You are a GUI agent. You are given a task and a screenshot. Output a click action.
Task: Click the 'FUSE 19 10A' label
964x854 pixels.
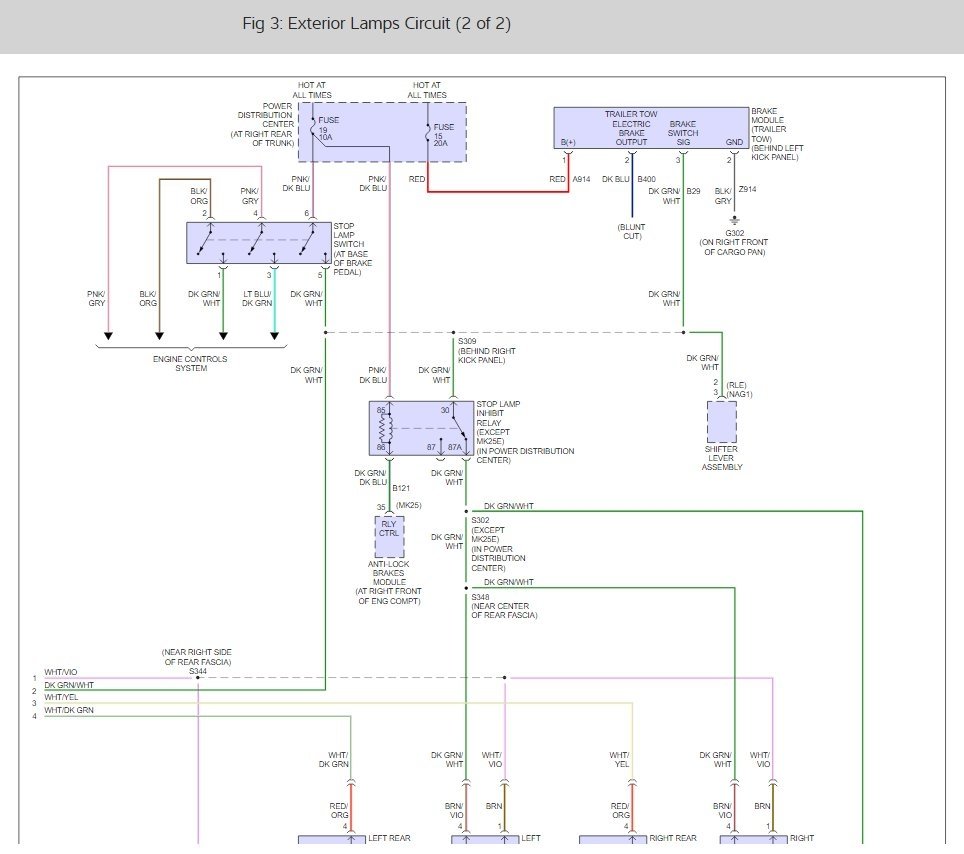[x=328, y=128]
